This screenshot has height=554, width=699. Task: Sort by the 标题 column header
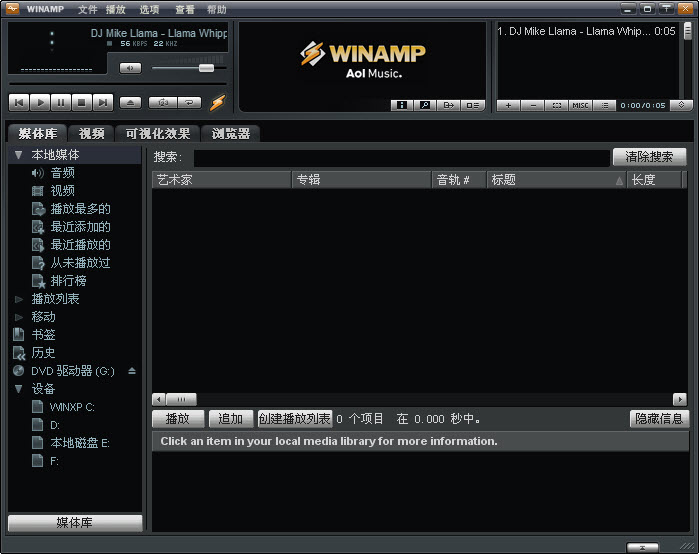(556, 180)
